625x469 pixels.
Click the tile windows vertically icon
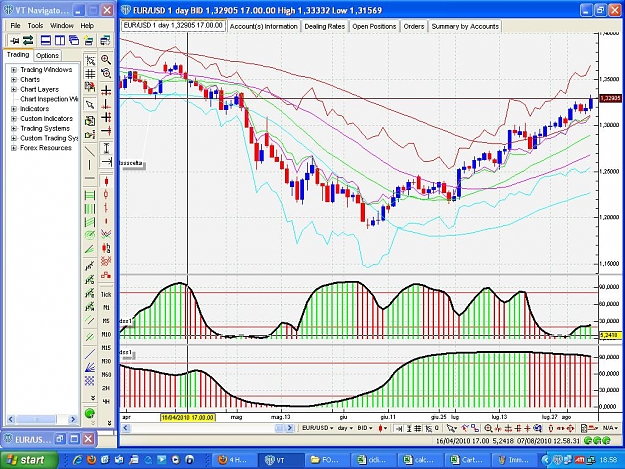click(60, 40)
